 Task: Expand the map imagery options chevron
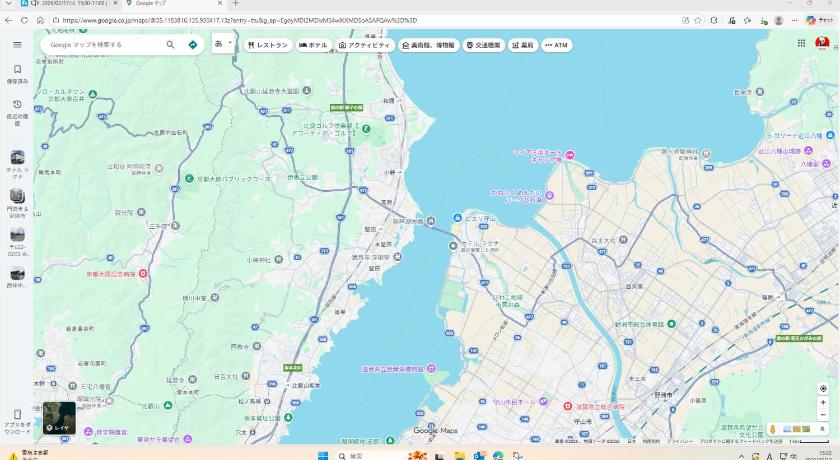click(823, 428)
